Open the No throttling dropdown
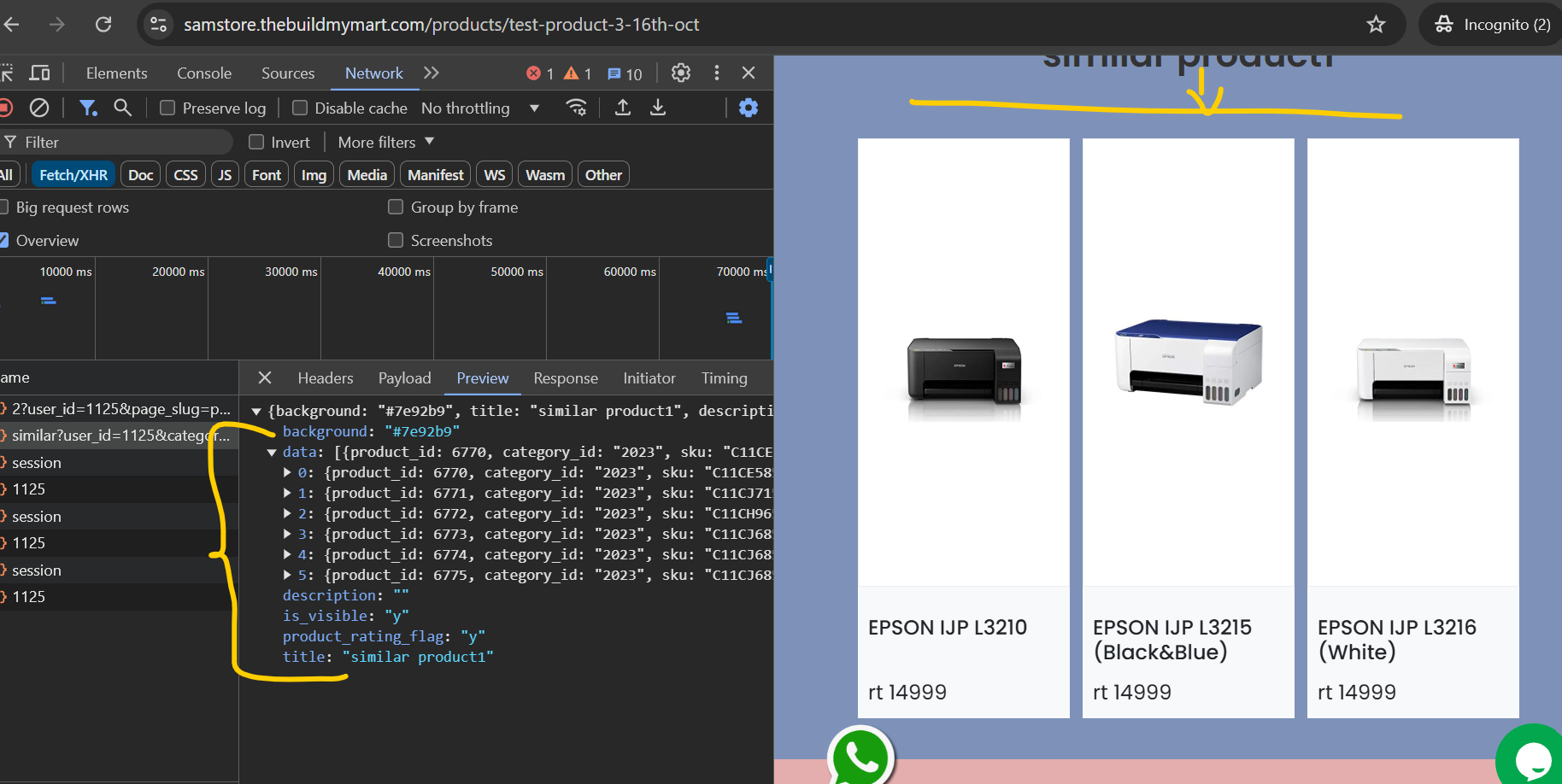 (x=480, y=108)
